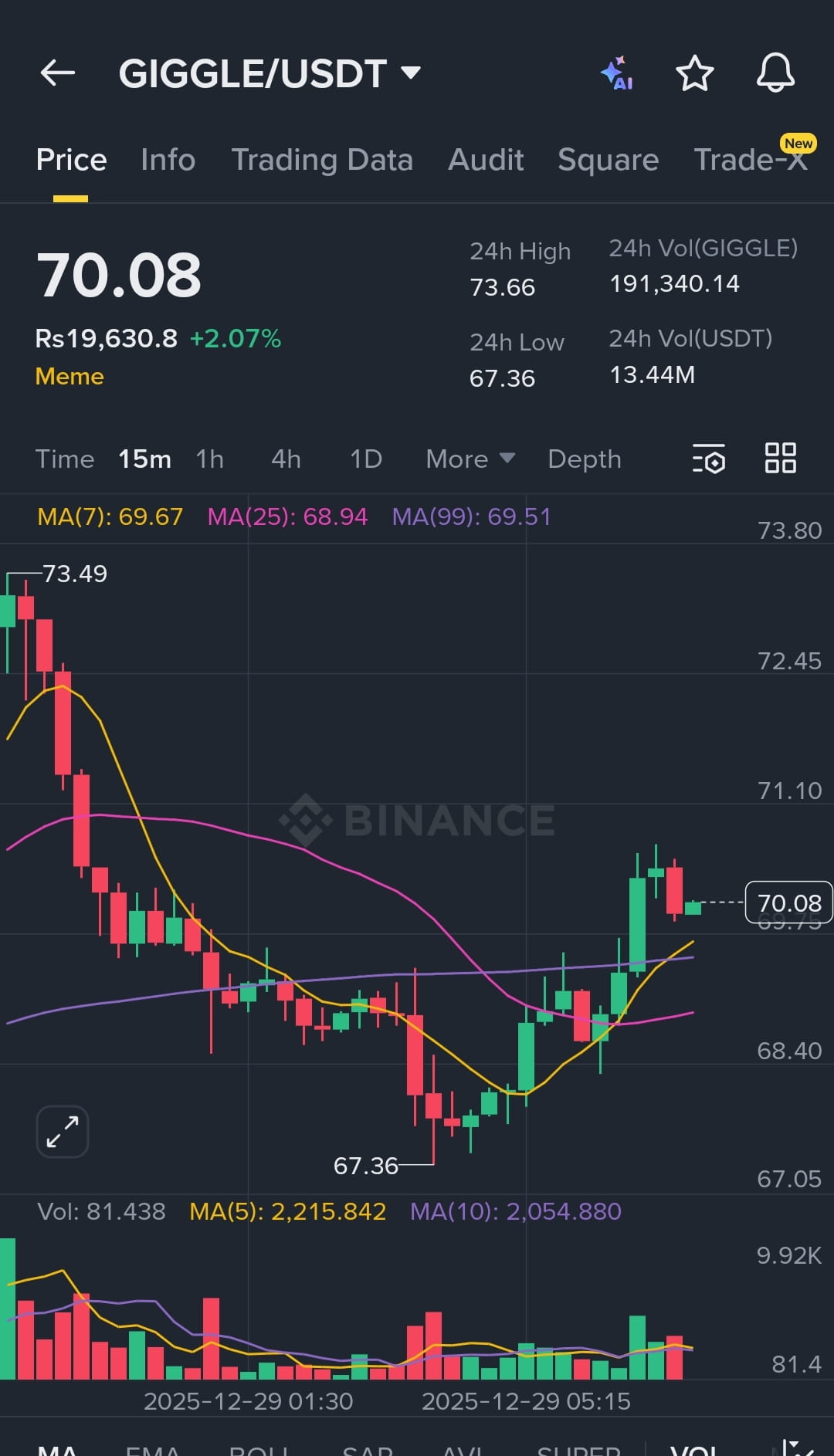Image resolution: width=834 pixels, height=1456 pixels.
Task: Toggle the BOLL indicator
Action: [x=259, y=1450]
